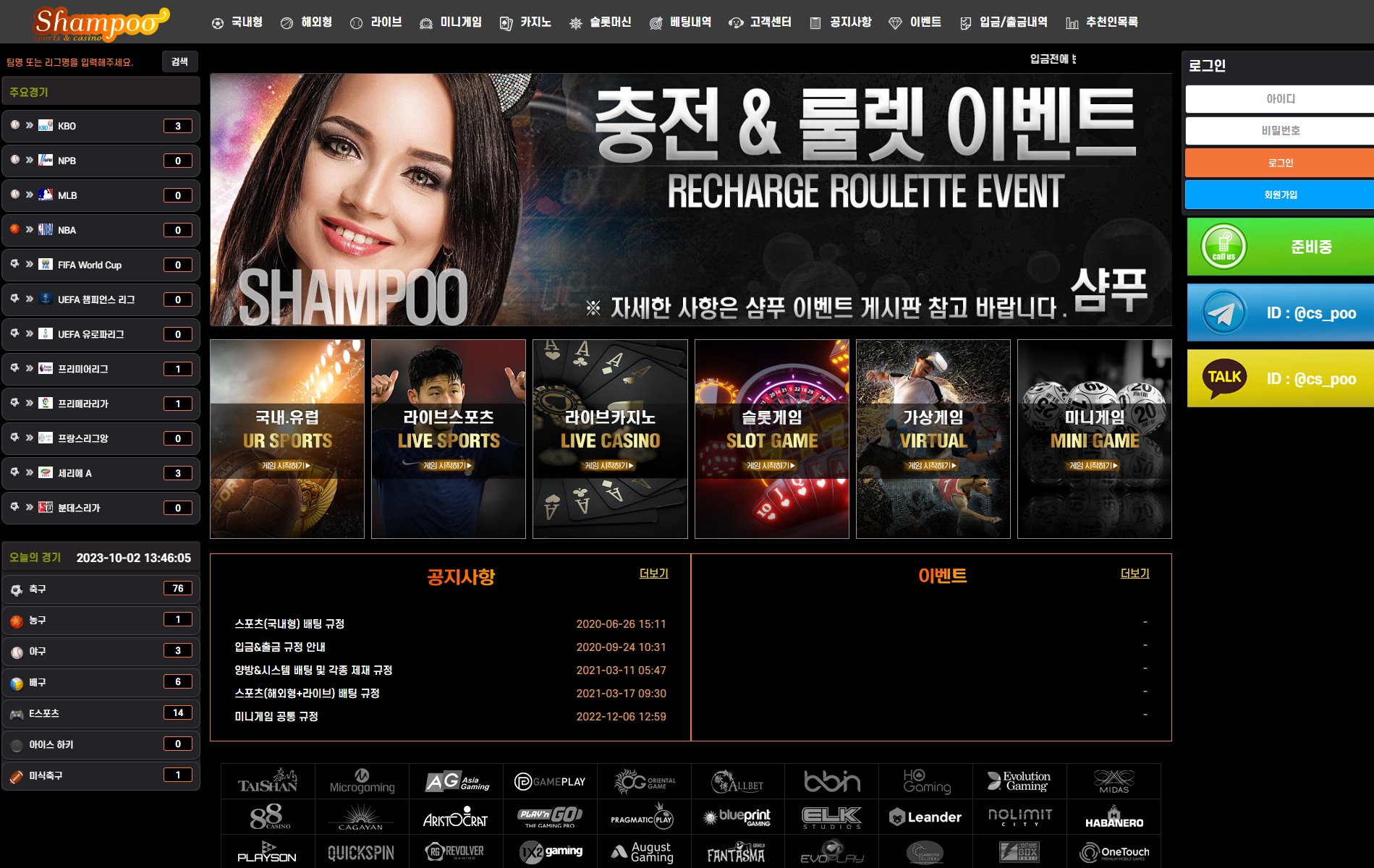Click the Evolution Gaming provider logo

(x=1019, y=781)
